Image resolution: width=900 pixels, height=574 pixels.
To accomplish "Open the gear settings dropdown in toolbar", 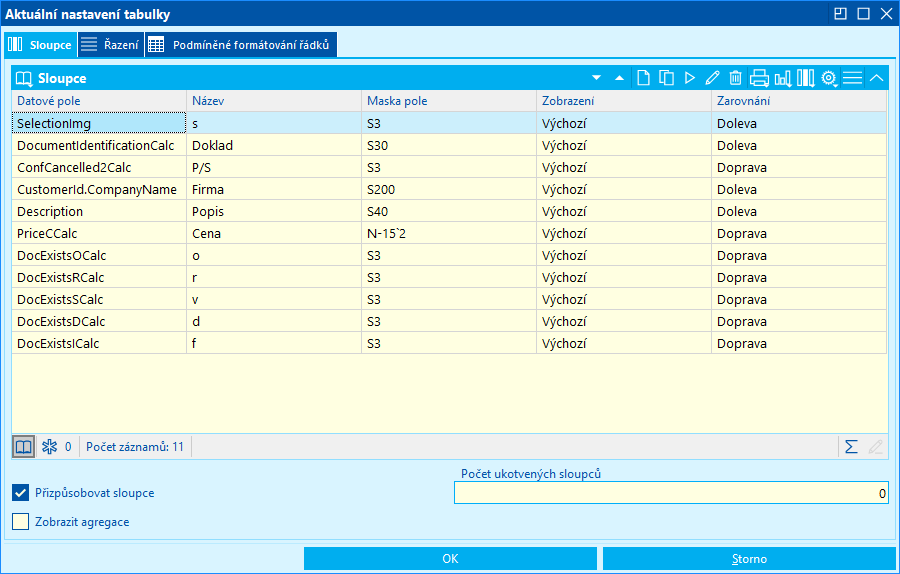I will [829, 78].
